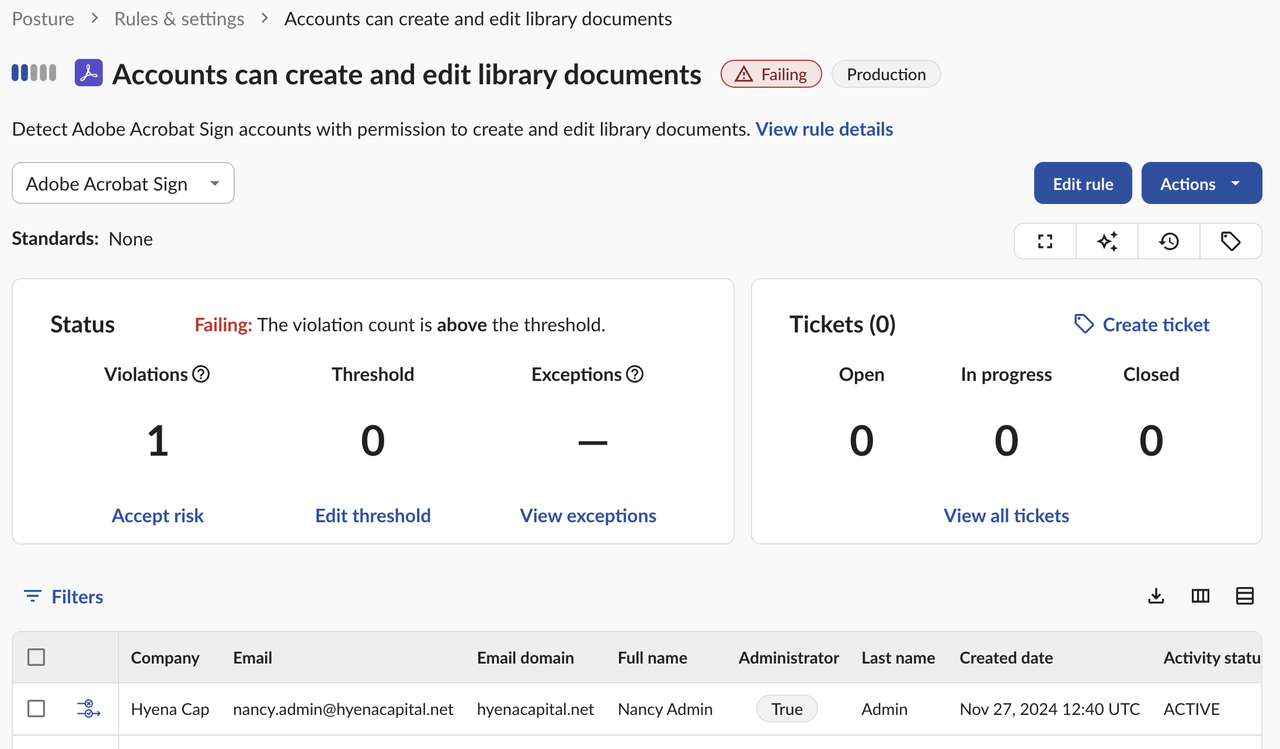Screen dimensions: 1280x749
Task: Click the severity level bars indicator
Action: (34, 73)
